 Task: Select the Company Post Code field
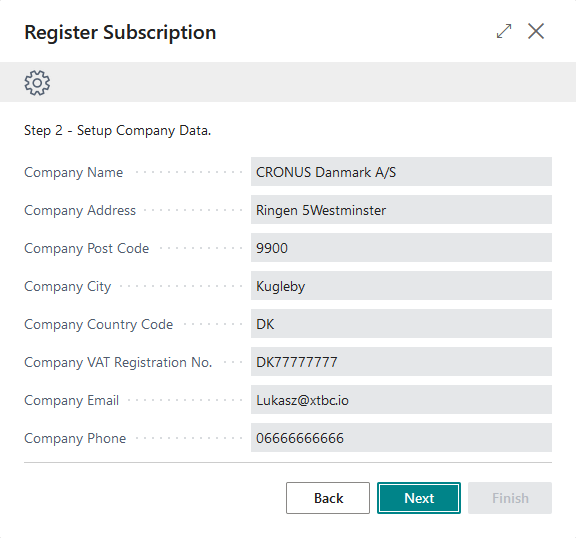401,248
